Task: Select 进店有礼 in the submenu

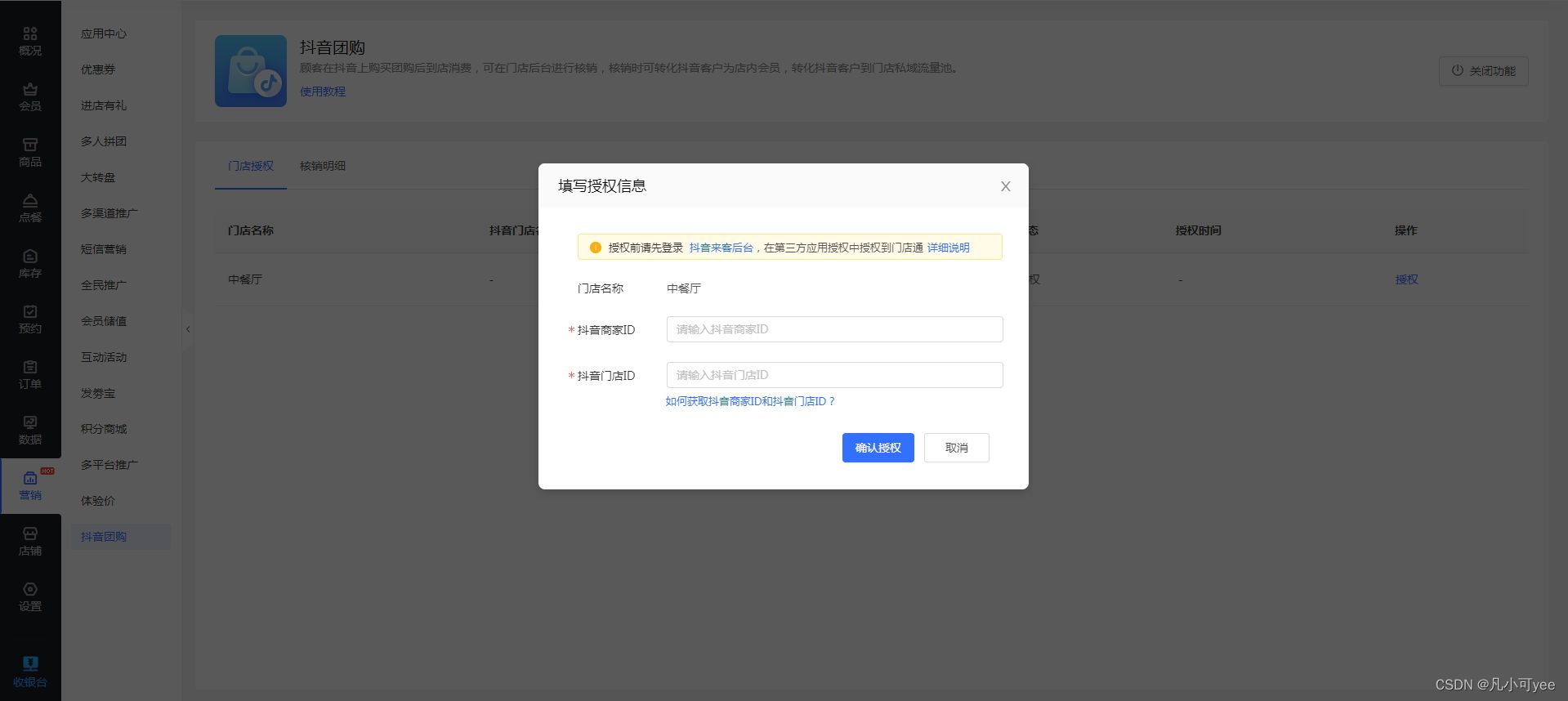Action: pos(104,105)
